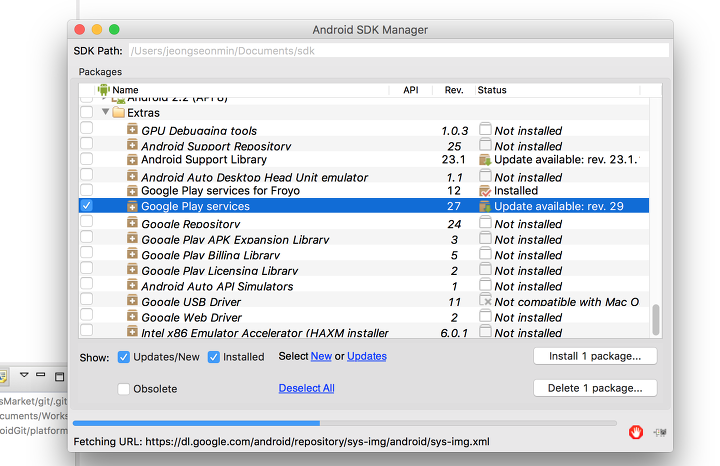Sort by the Status column header
Screen dimensions: 720x466
pos(557,90)
